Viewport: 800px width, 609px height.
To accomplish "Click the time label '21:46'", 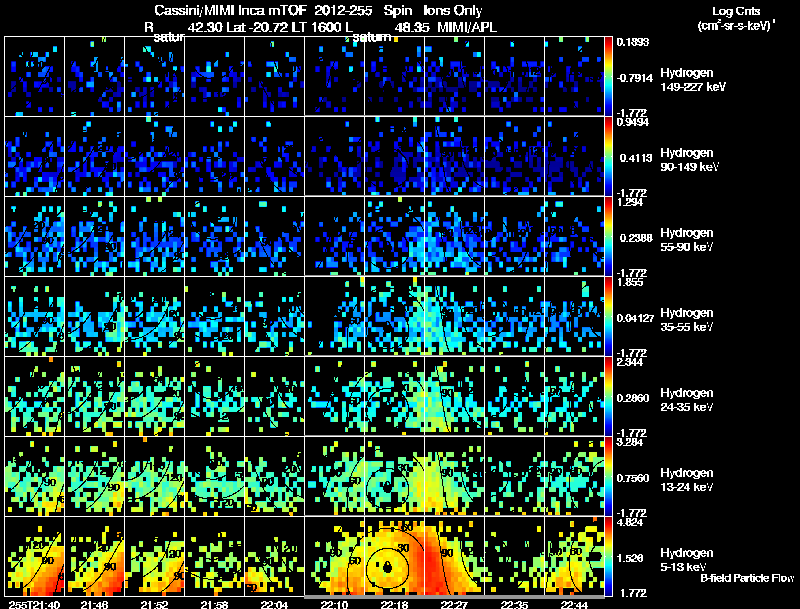I will pos(94,604).
